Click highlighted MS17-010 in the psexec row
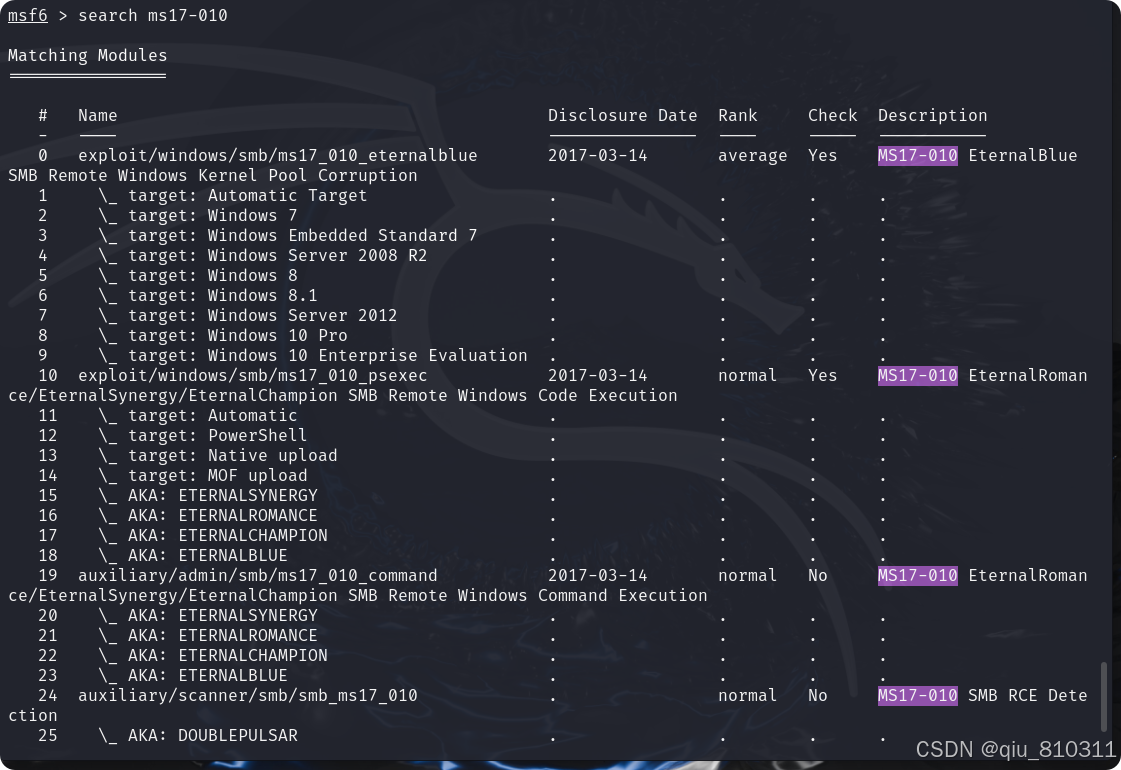 pos(917,375)
